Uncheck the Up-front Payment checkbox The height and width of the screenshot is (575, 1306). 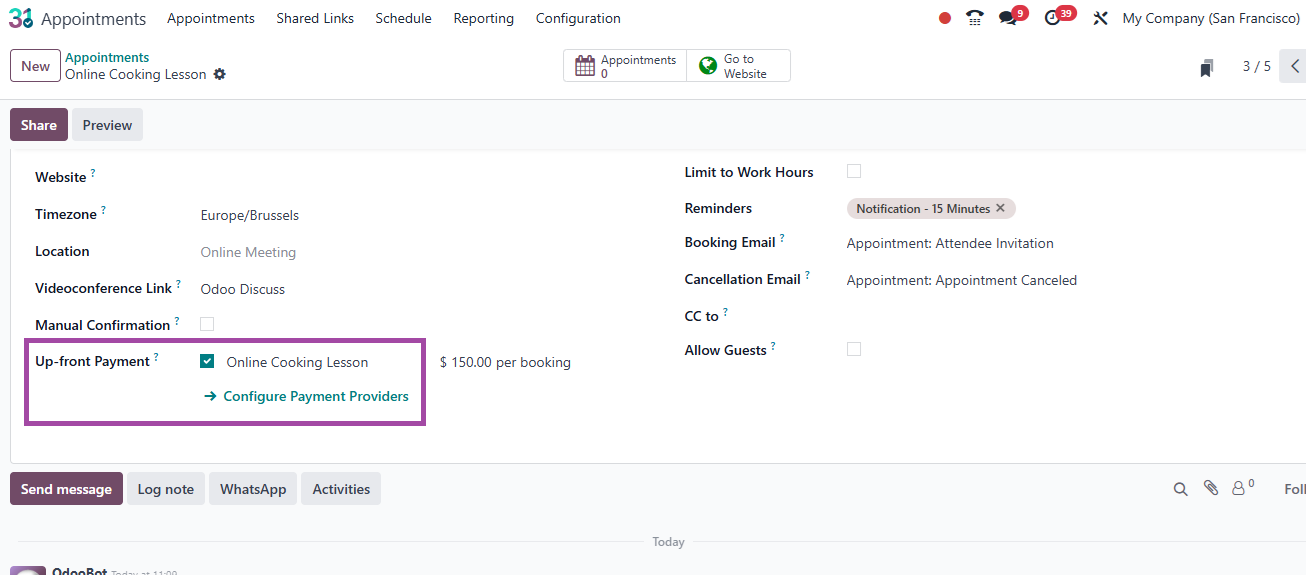[x=207, y=362]
